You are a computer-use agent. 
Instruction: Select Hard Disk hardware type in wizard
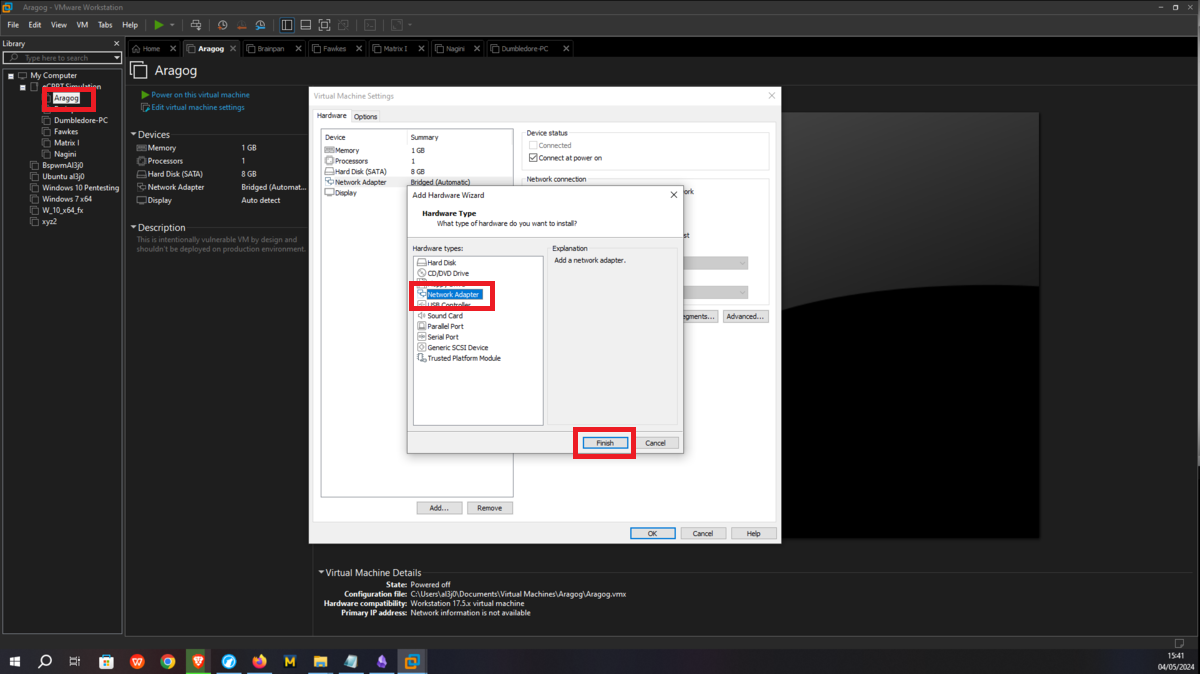[442, 263]
